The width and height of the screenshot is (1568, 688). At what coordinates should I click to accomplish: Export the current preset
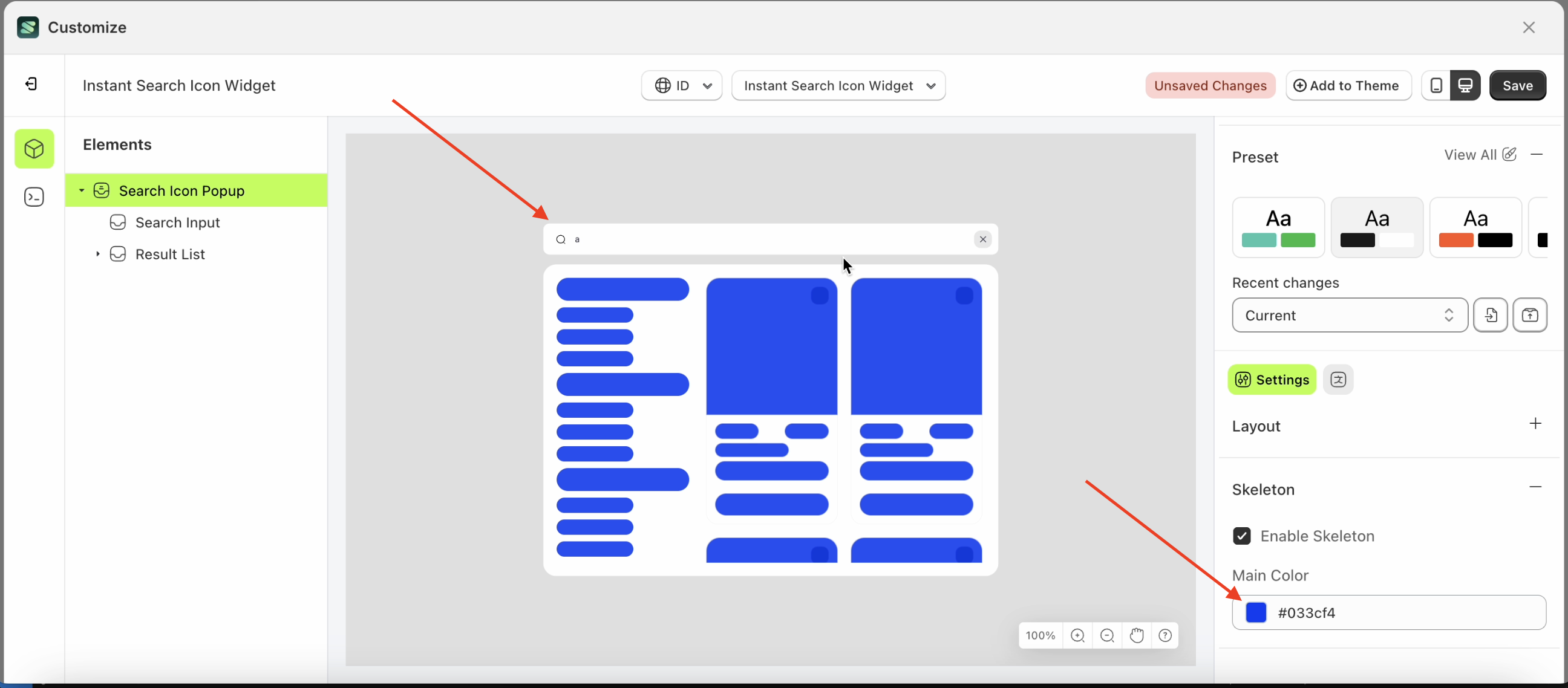tap(1531, 314)
